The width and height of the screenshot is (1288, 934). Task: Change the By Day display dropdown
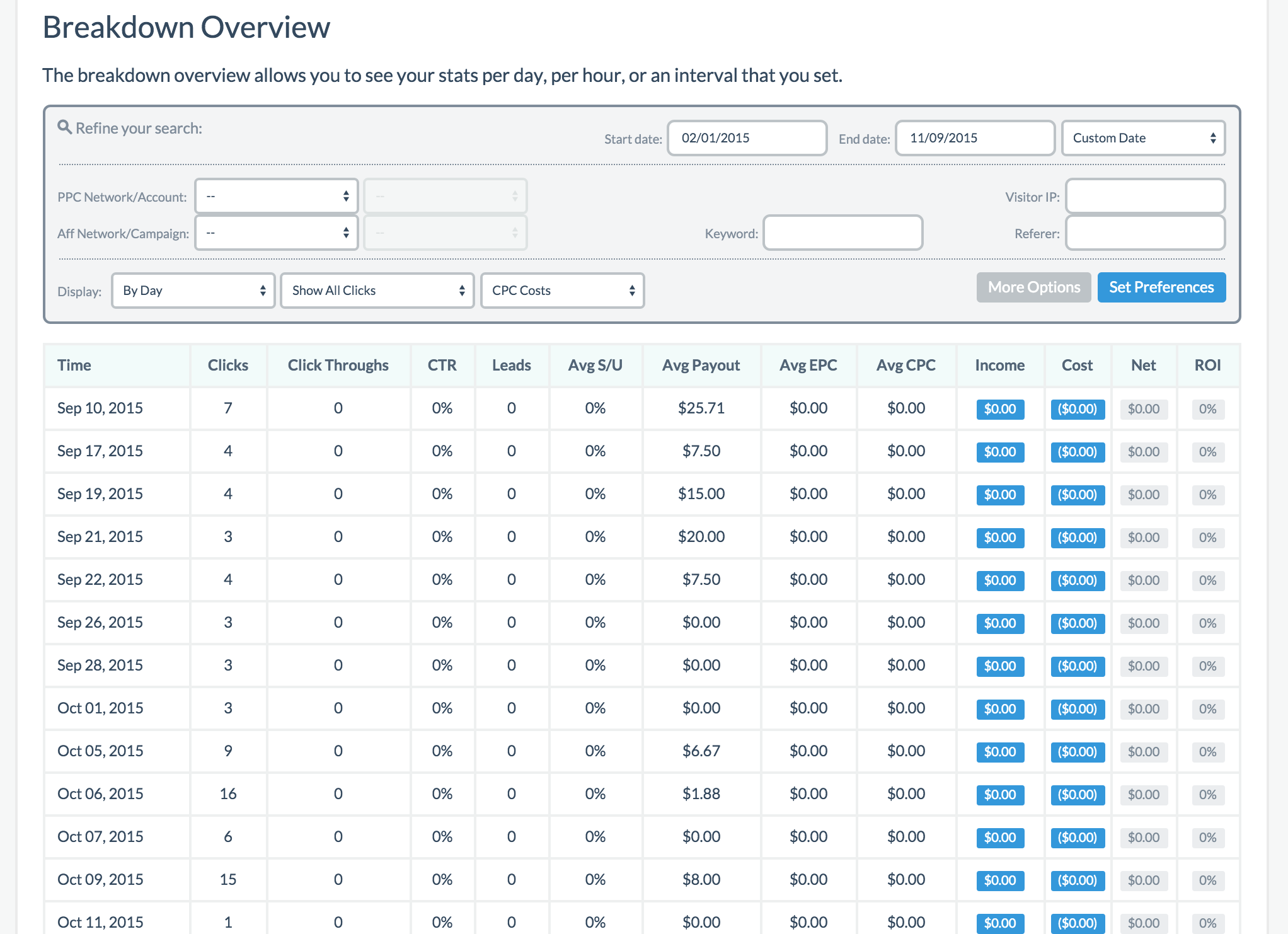point(193,291)
